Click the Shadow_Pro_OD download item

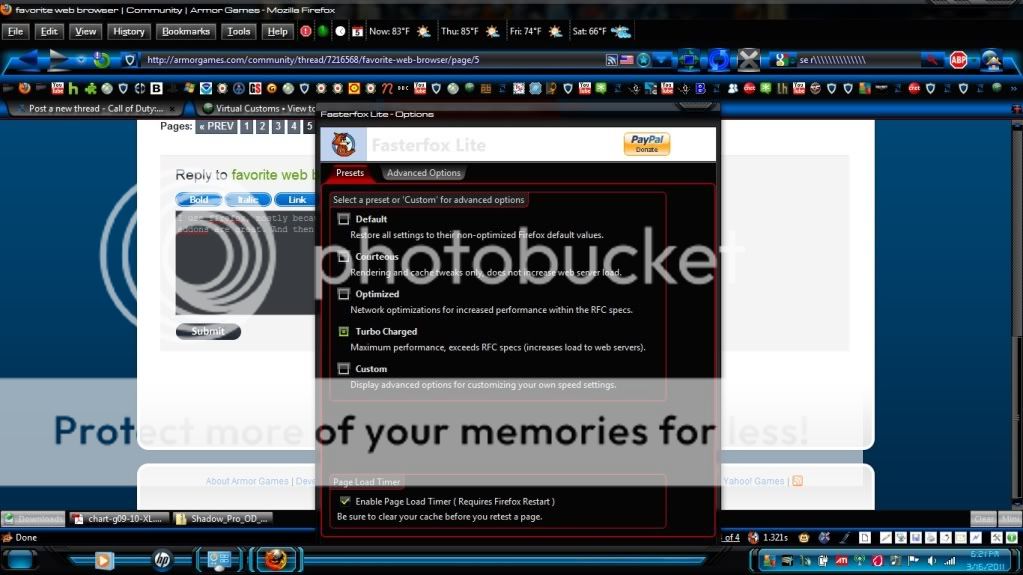pyautogui.click(x=222, y=519)
